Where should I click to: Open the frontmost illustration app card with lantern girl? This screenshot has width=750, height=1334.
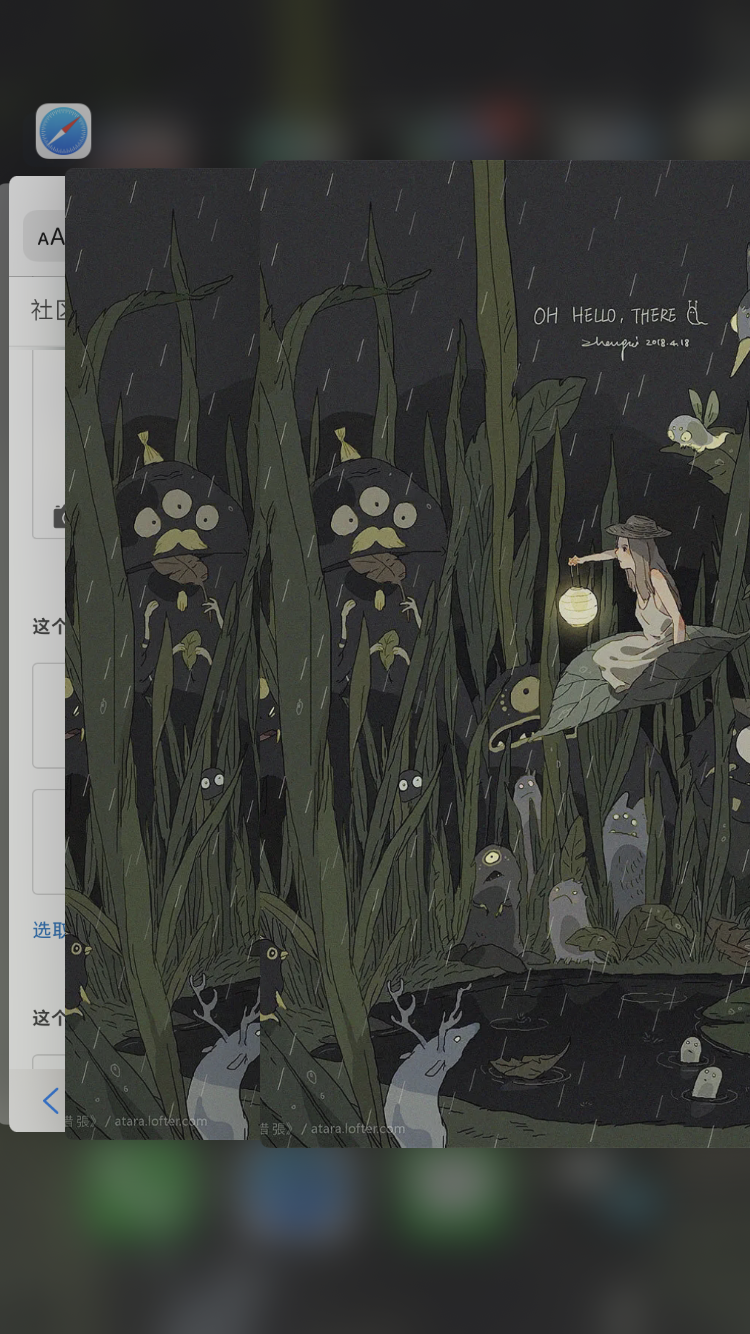pyautogui.click(x=504, y=653)
